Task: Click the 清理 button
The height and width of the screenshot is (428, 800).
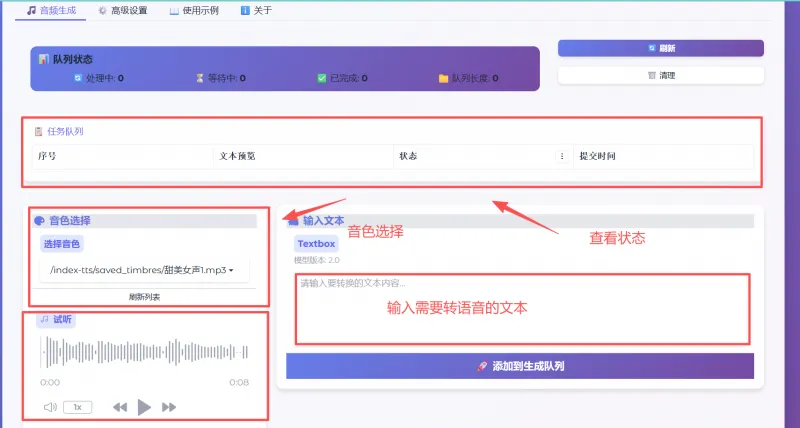Action: tap(661, 75)
